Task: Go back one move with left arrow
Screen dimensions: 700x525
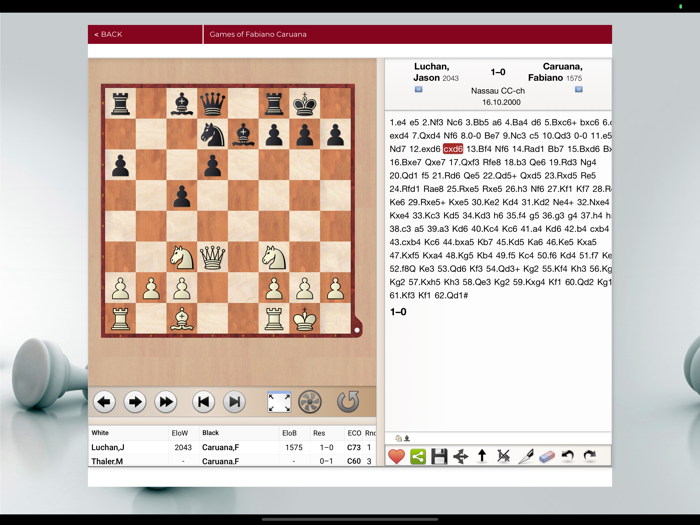Action: [x=104, y=402]
